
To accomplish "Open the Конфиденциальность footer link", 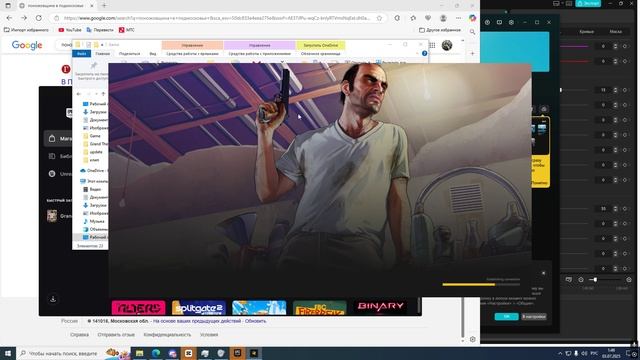I will (x=167, y=335).
